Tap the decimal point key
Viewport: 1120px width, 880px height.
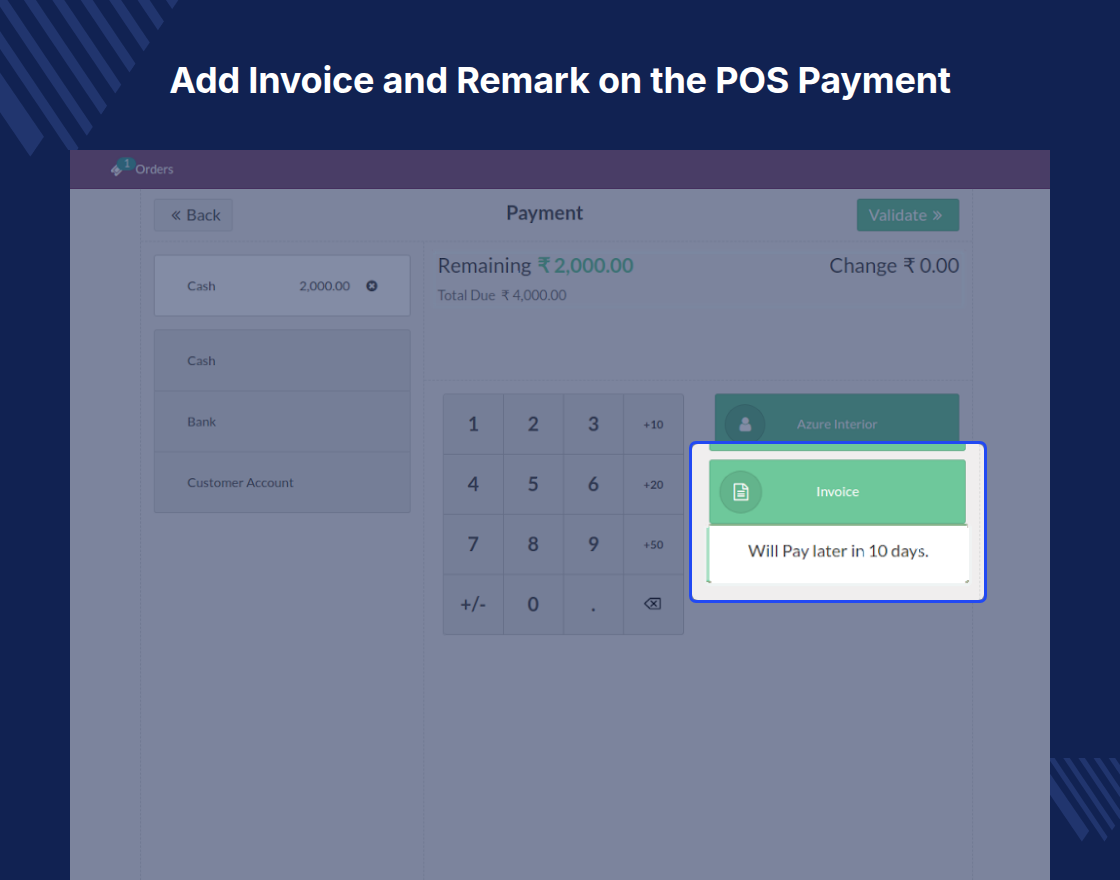[x=593, y=604]
